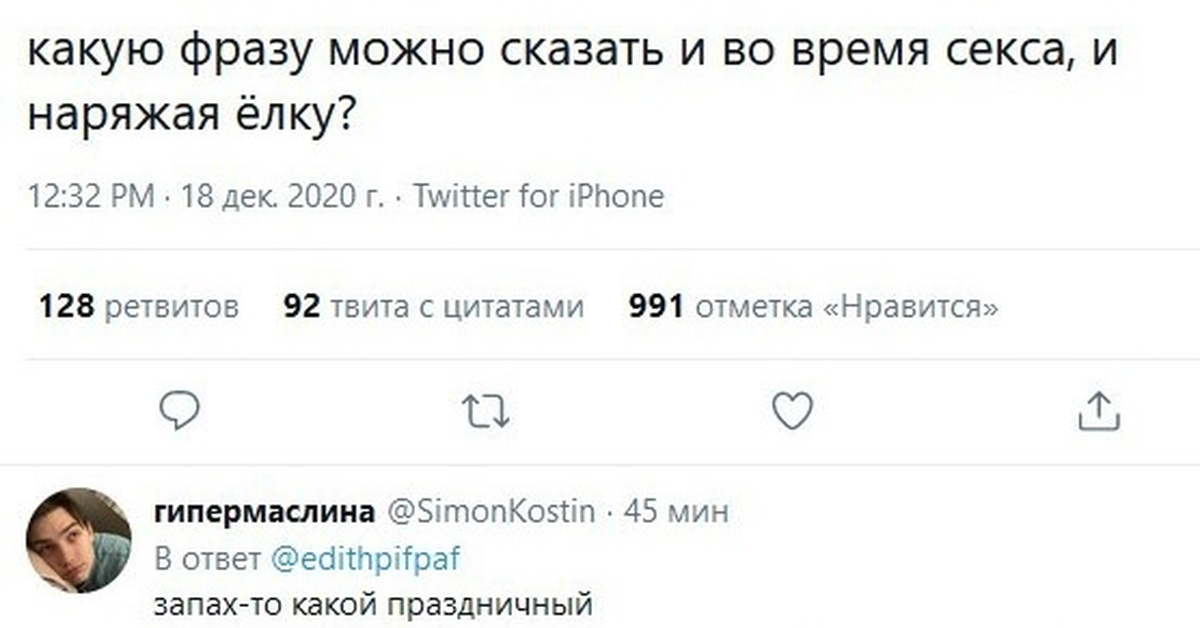
Task: Click the 45 мин reply timestamp
Action: [676, 512]
